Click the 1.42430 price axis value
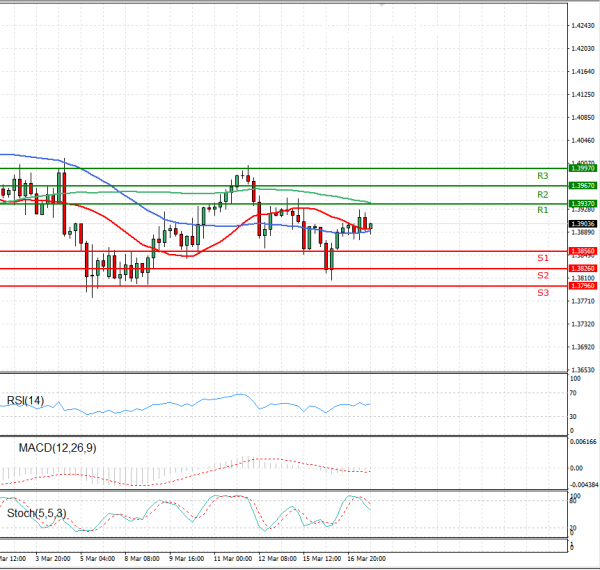Image resolution: width=600 pixels, height=570 pixels. click(x=583, y=26)
